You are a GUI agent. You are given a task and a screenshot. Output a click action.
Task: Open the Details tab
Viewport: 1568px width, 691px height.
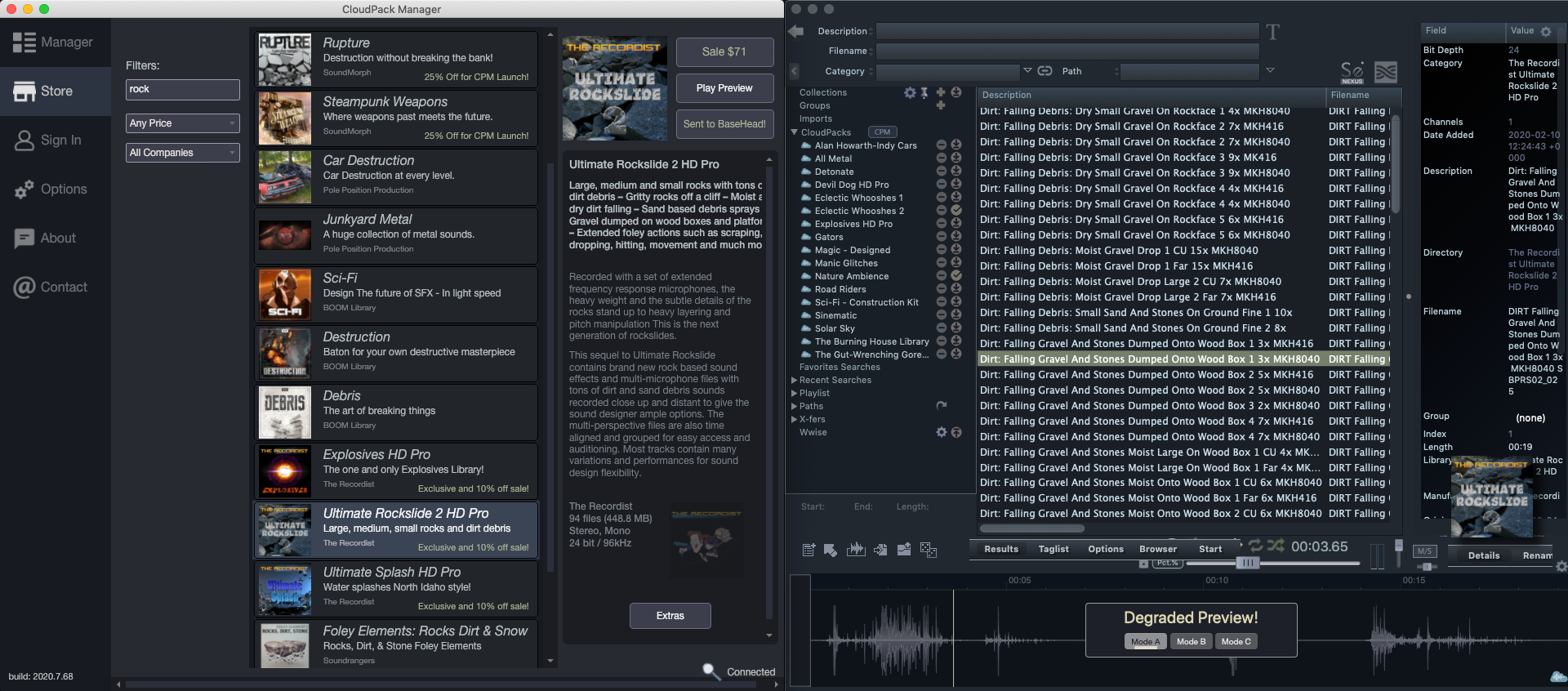point(1484,555)
